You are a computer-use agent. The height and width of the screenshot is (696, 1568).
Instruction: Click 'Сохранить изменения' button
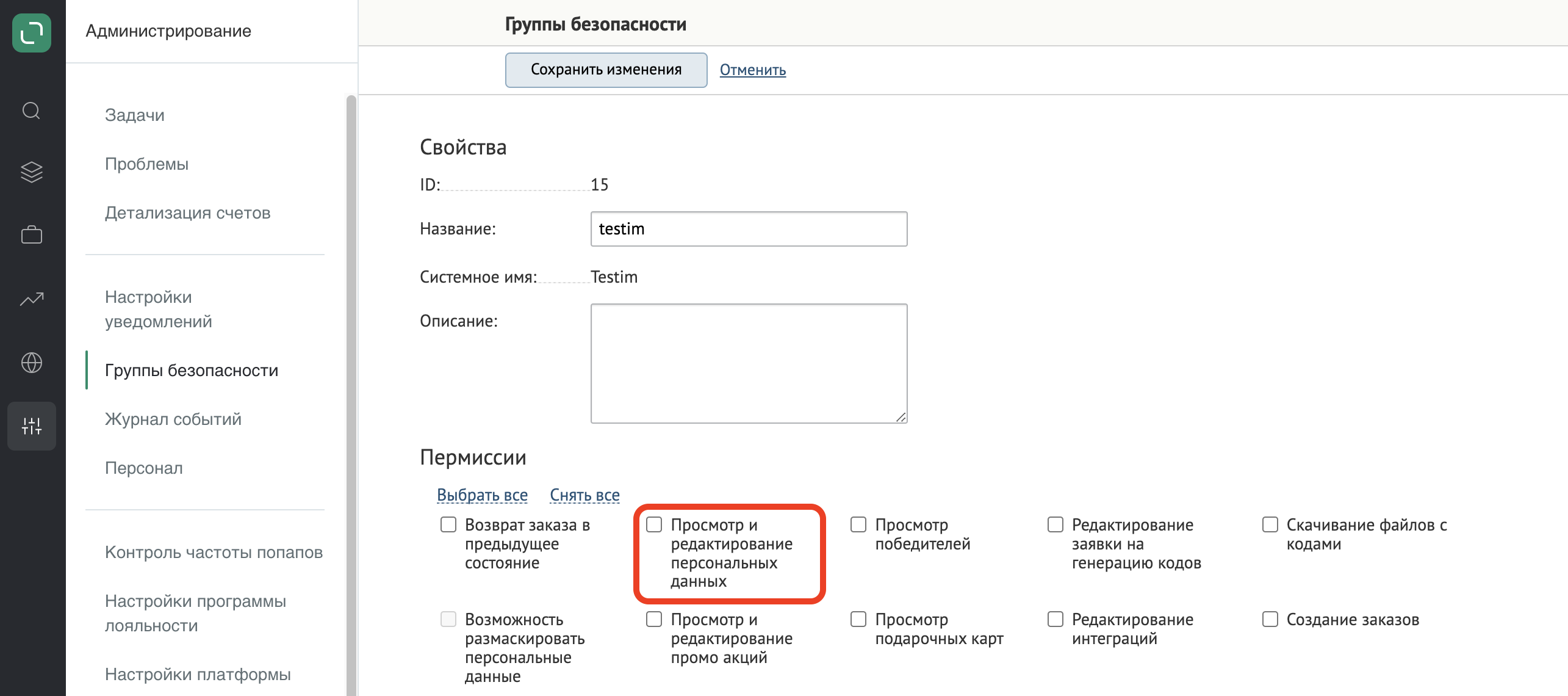tap(606, 70)
